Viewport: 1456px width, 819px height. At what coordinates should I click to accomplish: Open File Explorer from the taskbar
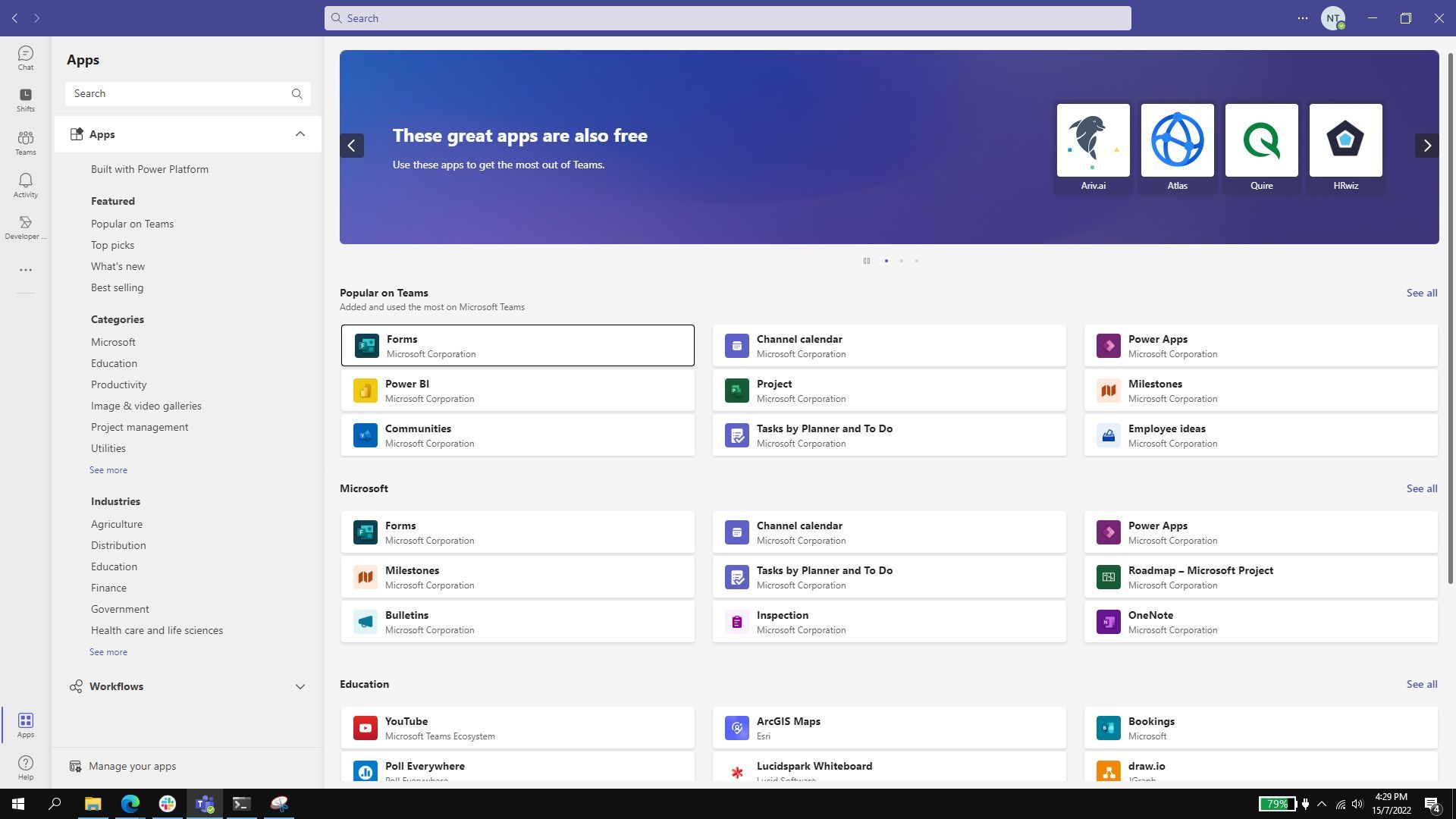[93, 804]
